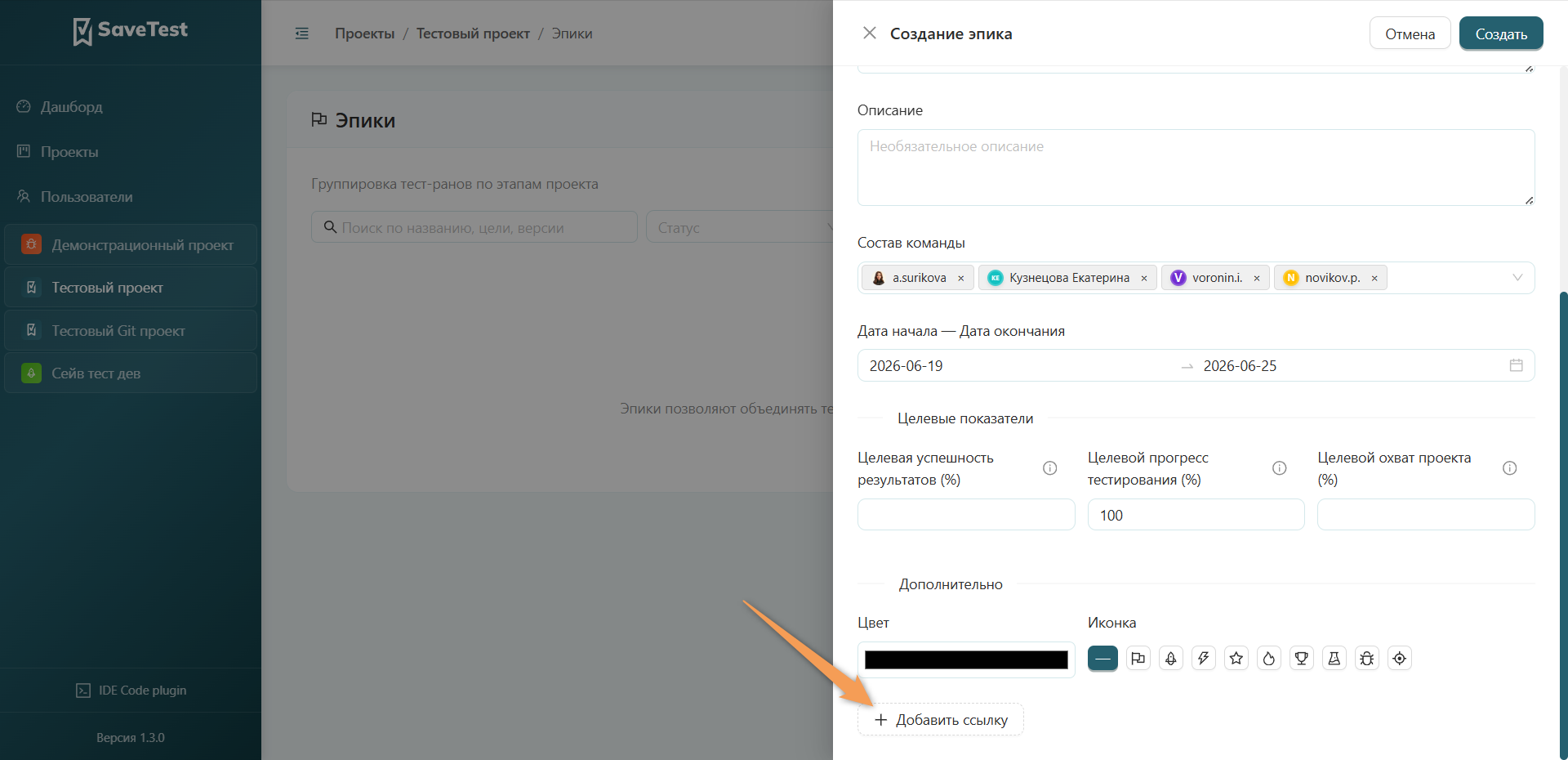Open calendar icon in date range
This screenshot has height=760, width=1568.
[1517, 365]
